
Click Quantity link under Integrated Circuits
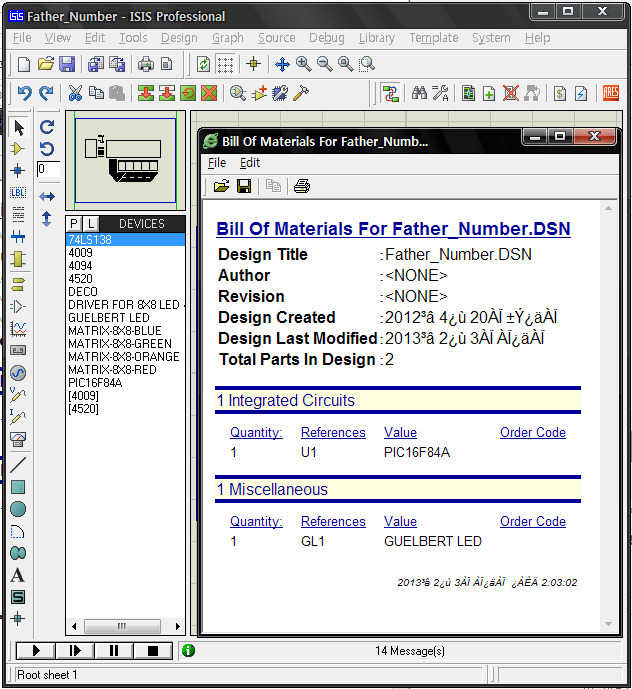pyautogui.click(x=256, y=432)
